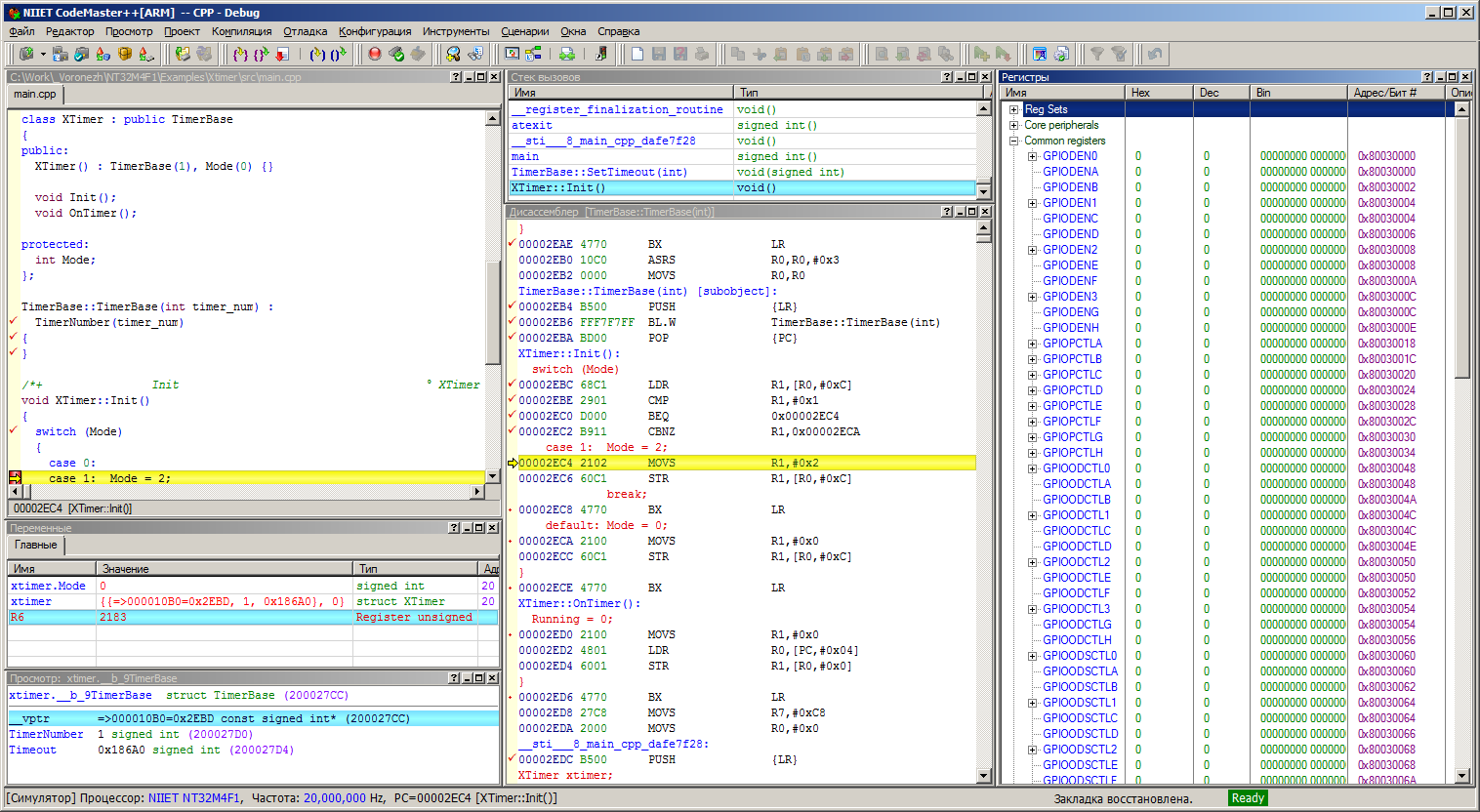Click the new blank document icon
The height and width of the screenshot is (812, 1480).
click(x=637, y=55)
